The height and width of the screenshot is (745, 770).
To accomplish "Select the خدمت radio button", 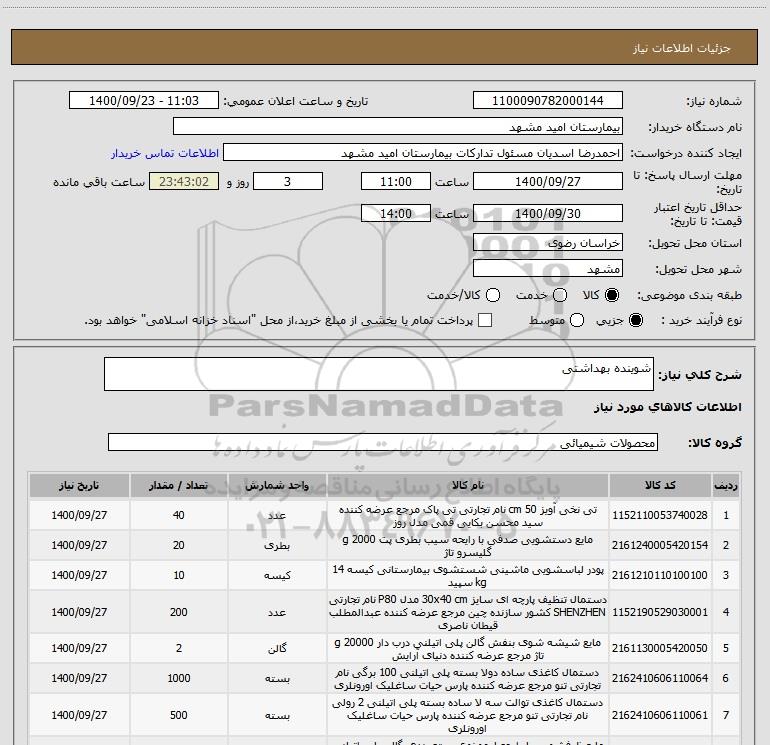I will point(560,295).
